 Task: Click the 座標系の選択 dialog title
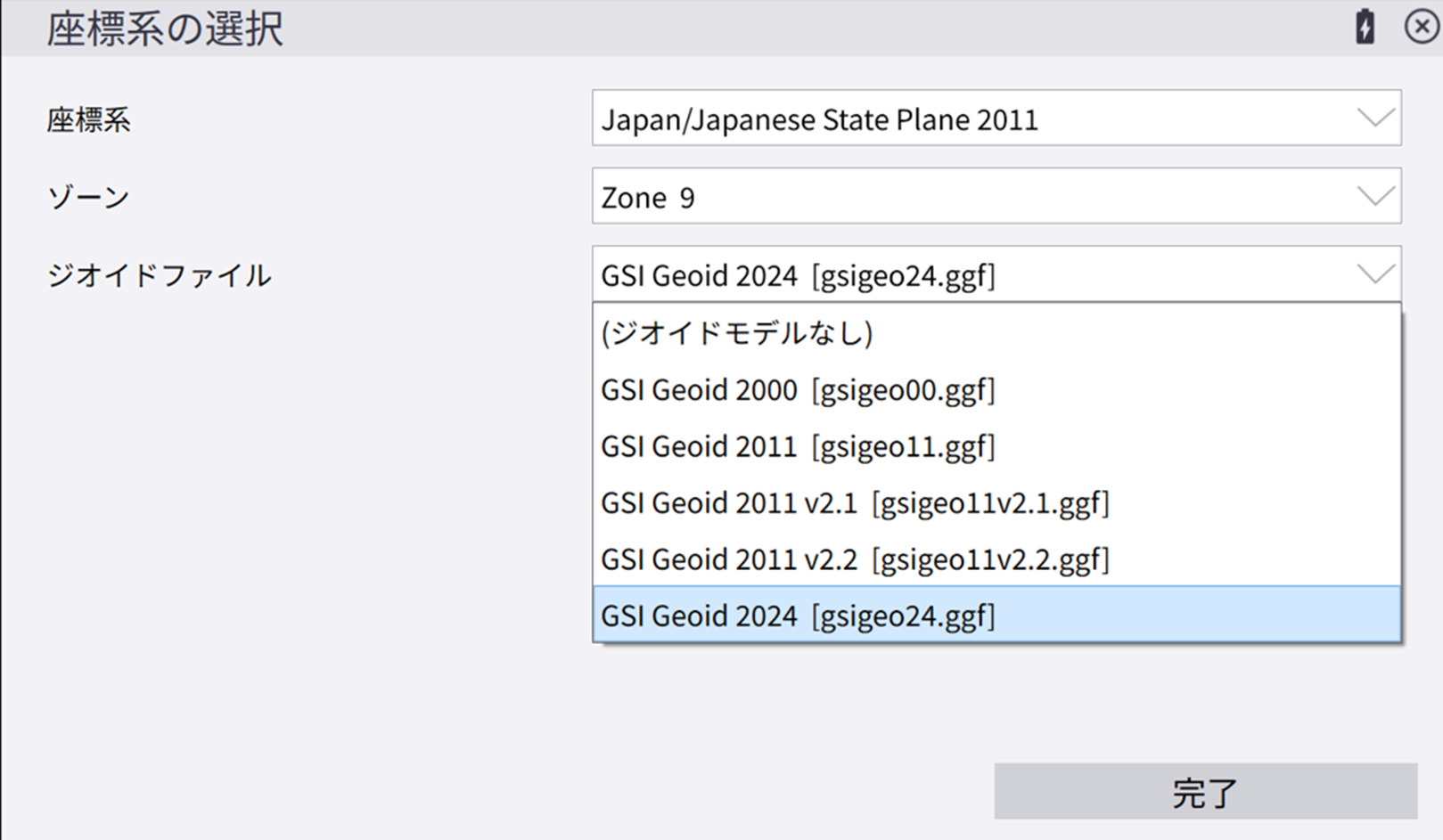tap(165, 29)
